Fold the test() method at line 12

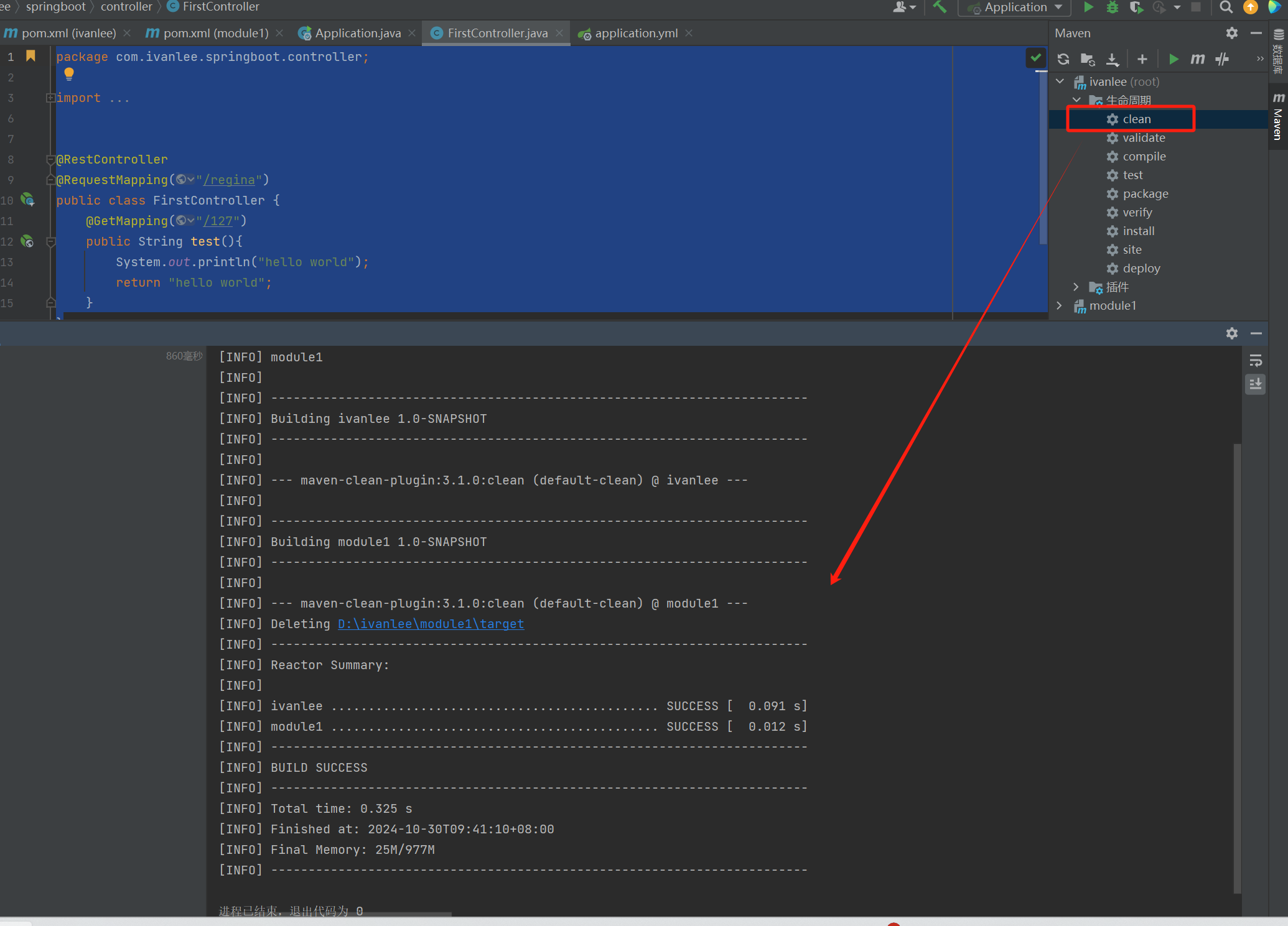(51, 241)
